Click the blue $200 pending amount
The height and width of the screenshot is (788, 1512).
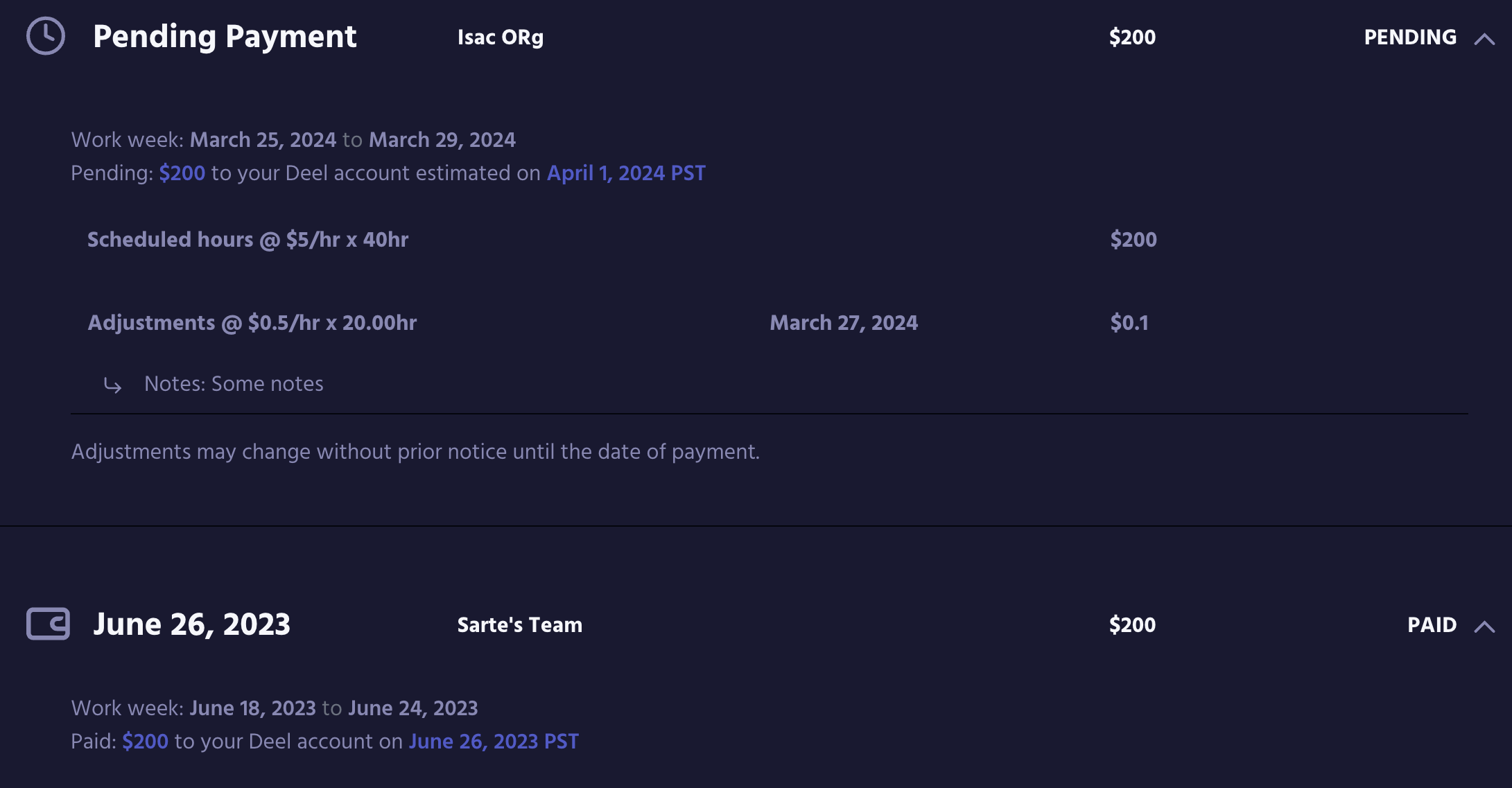tap(182, 173)
